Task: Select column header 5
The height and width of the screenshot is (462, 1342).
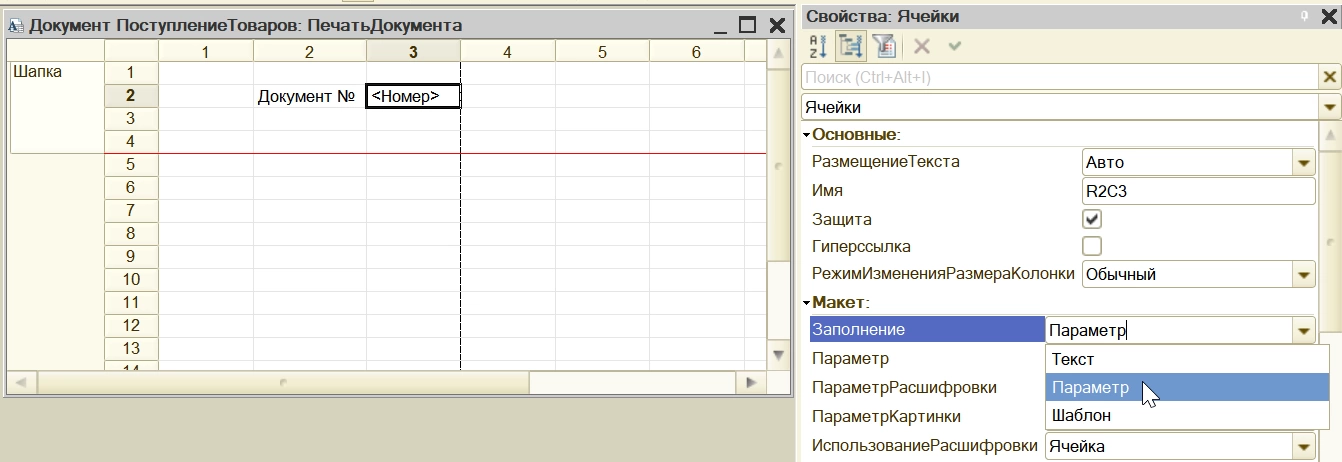Action: [x=602, y=51]
